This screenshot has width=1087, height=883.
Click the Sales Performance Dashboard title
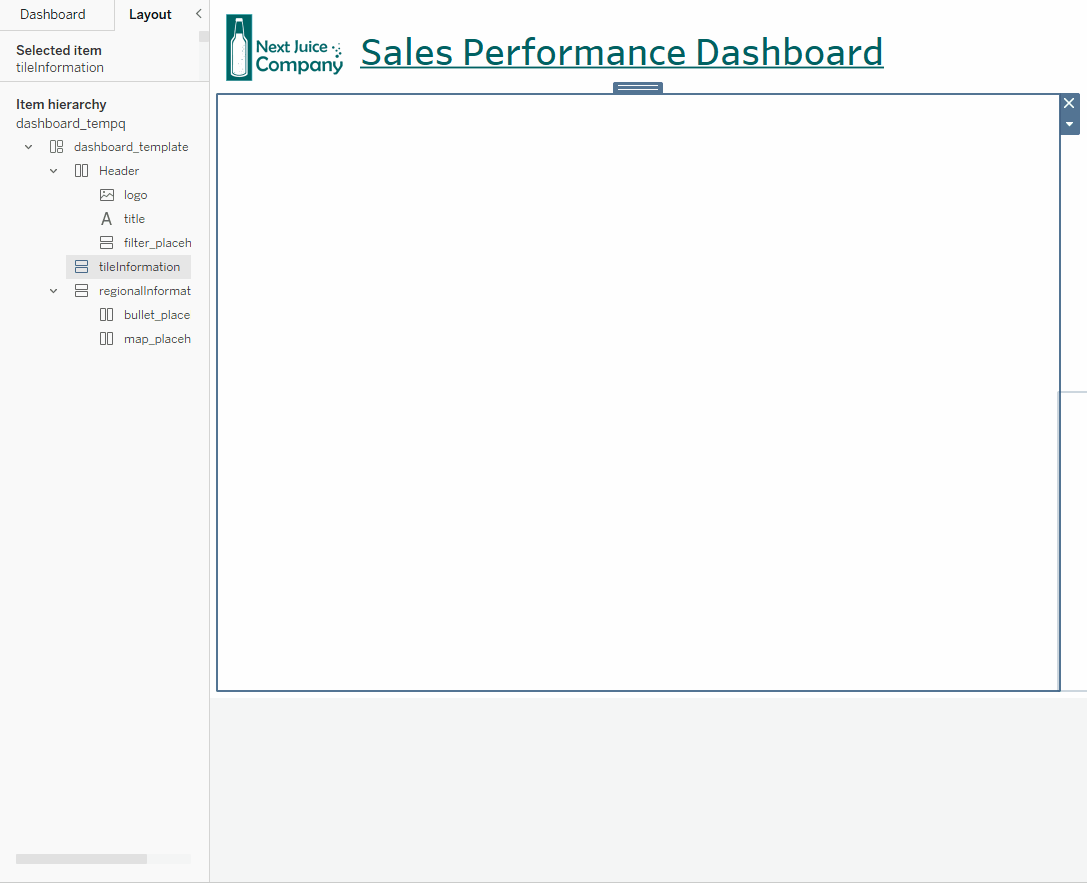621,51
